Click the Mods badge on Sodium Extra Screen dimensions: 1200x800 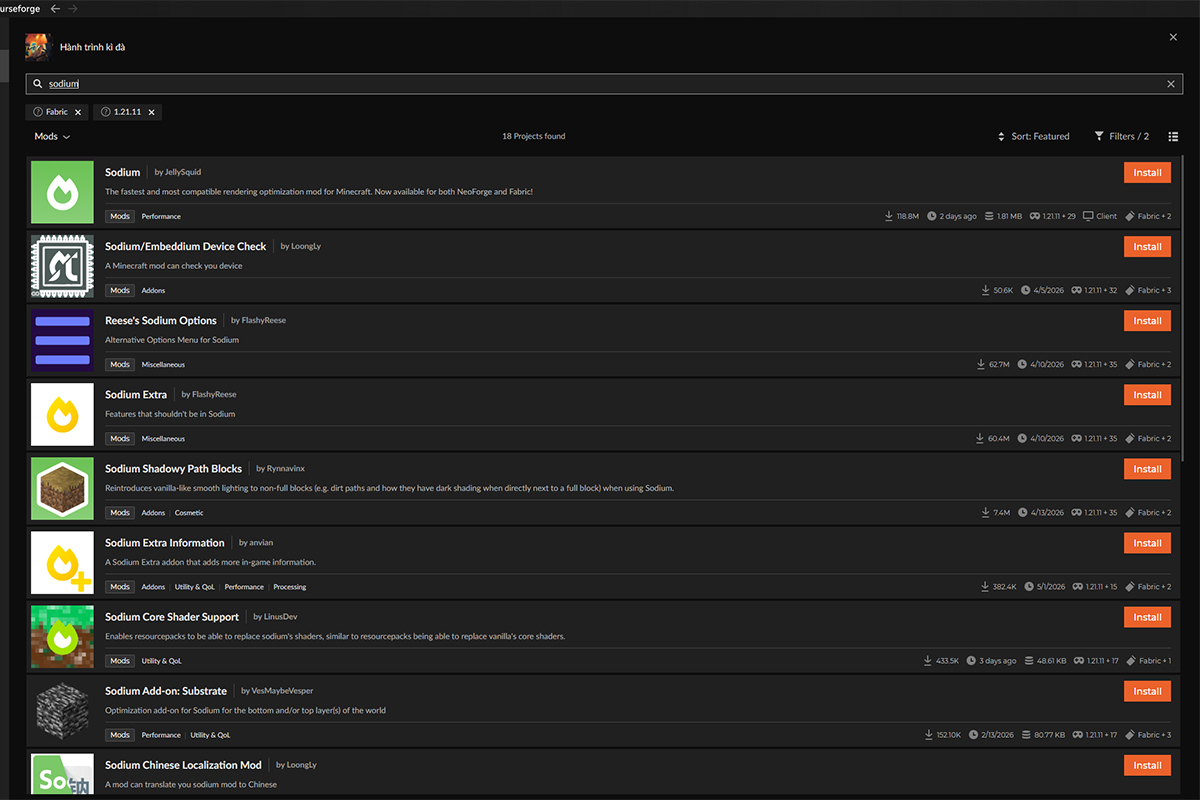pos(120,438)
